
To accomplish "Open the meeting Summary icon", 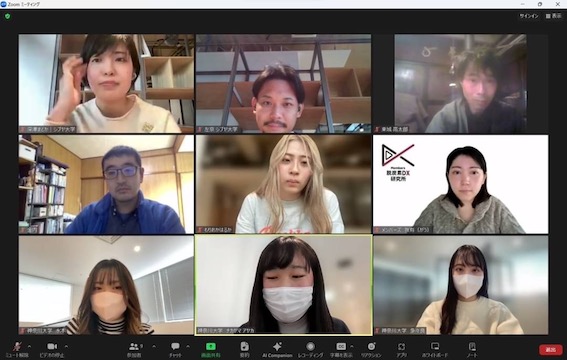I will pyautogui.click(x=245, y=350).
